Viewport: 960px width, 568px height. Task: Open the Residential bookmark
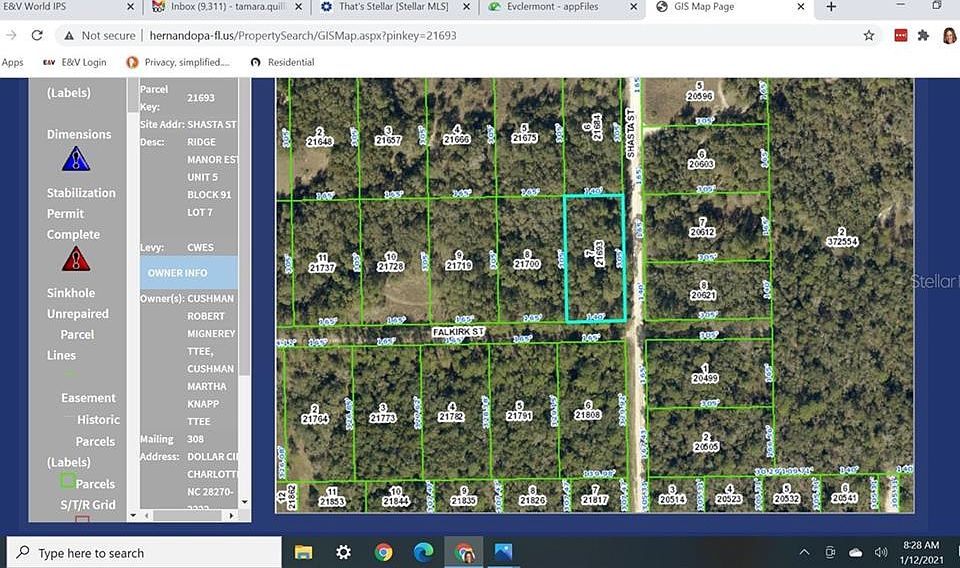pyautogui.click(x=282, y=62)
